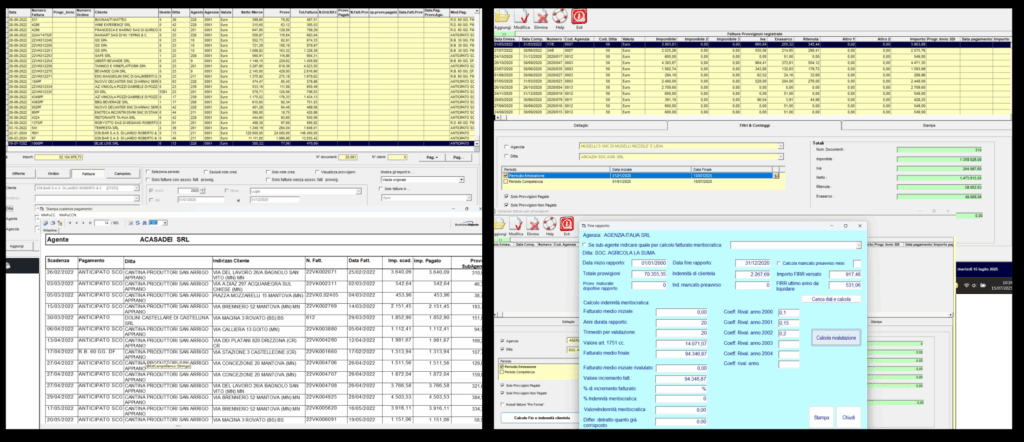Toggle Solo fatture con assoc. fatt. provvig. checkbox

pos(148,180)
